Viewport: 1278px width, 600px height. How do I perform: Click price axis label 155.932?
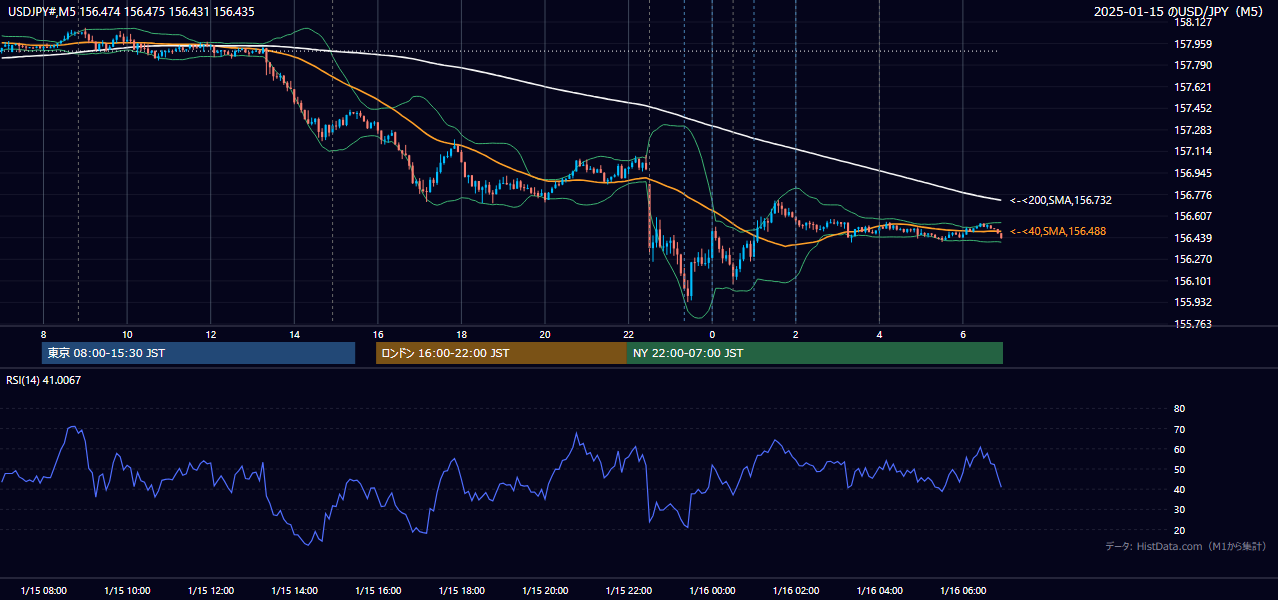click(x=1193, y=302)
